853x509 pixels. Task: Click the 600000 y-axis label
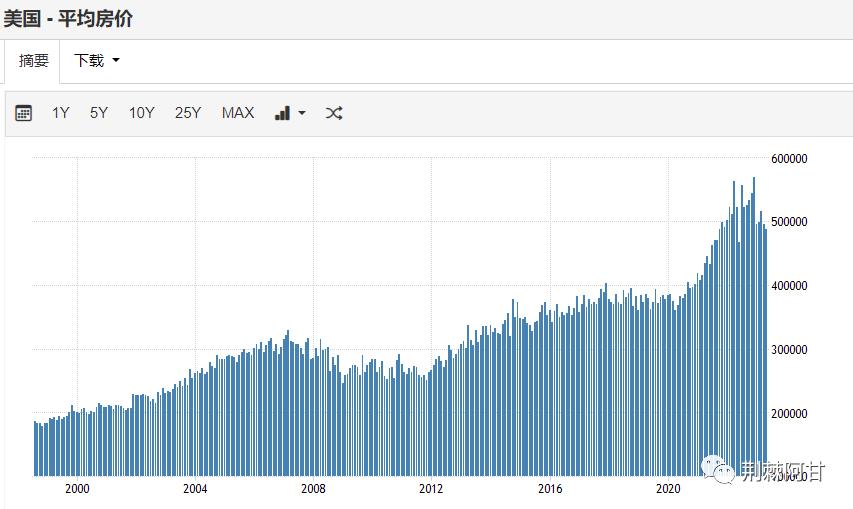point(789,159)
